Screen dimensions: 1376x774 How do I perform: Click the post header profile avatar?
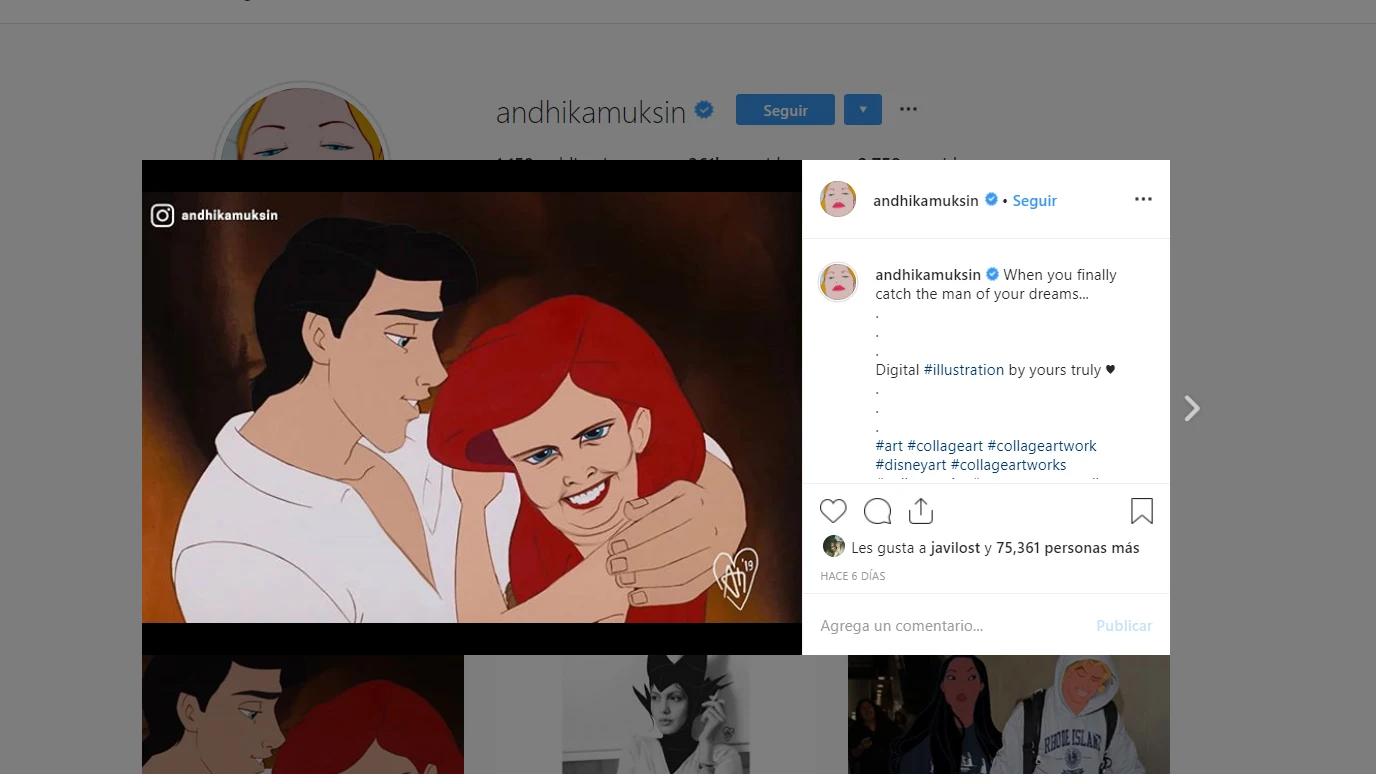click(838, 199)
